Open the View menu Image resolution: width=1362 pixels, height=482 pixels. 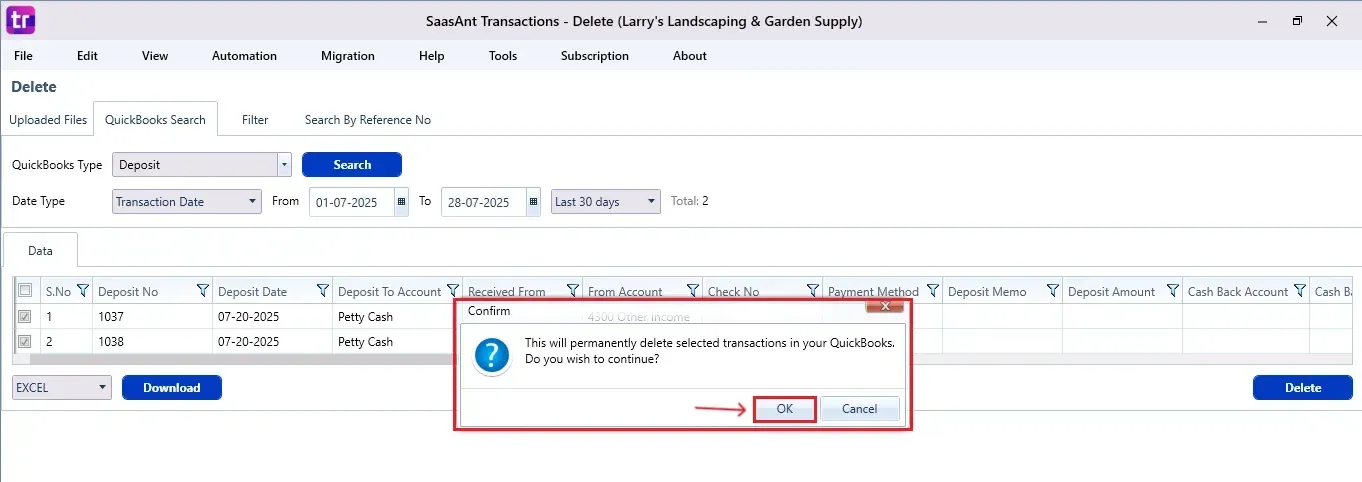(155, 56)
